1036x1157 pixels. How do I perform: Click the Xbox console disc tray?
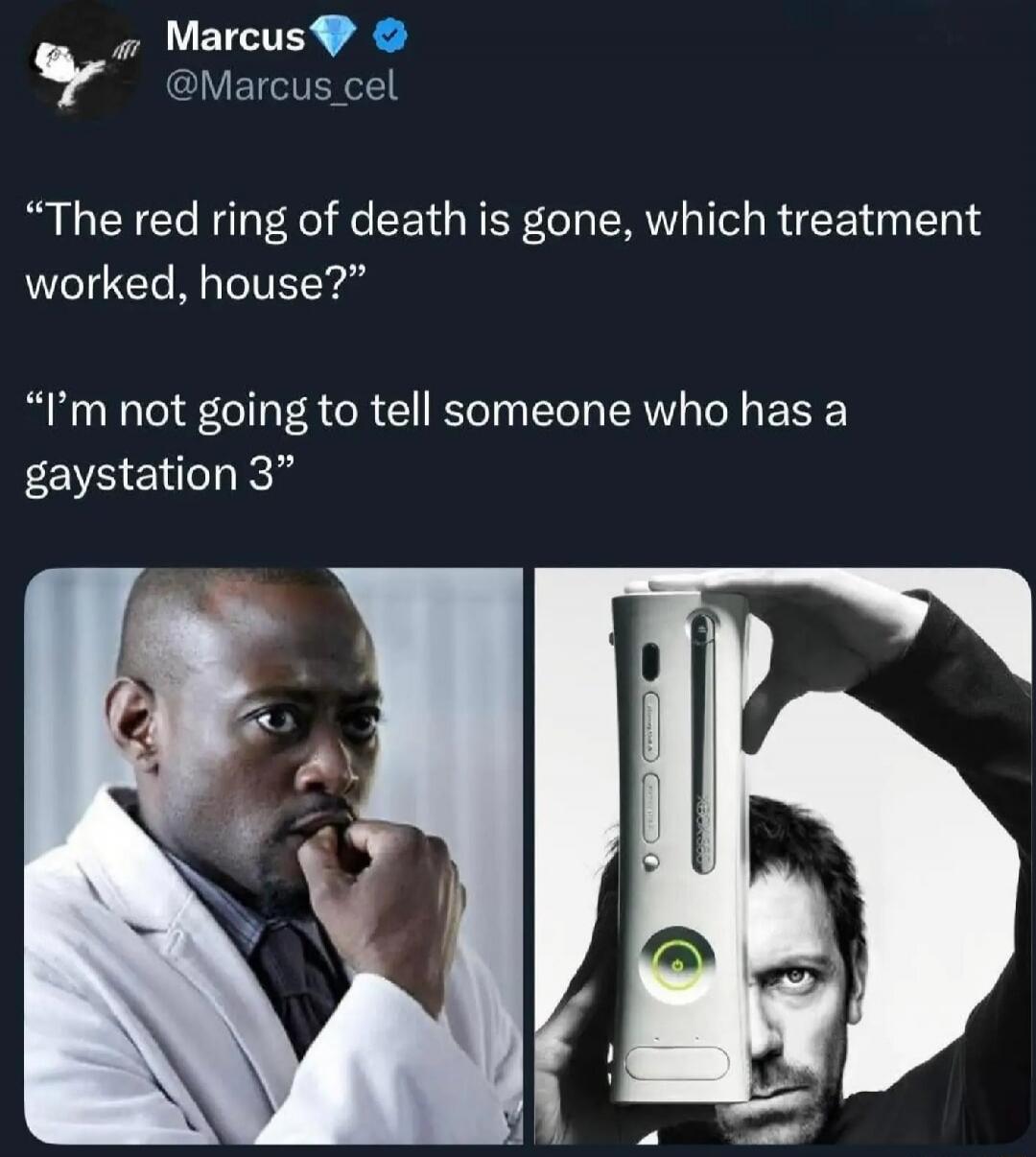[703, 744]
